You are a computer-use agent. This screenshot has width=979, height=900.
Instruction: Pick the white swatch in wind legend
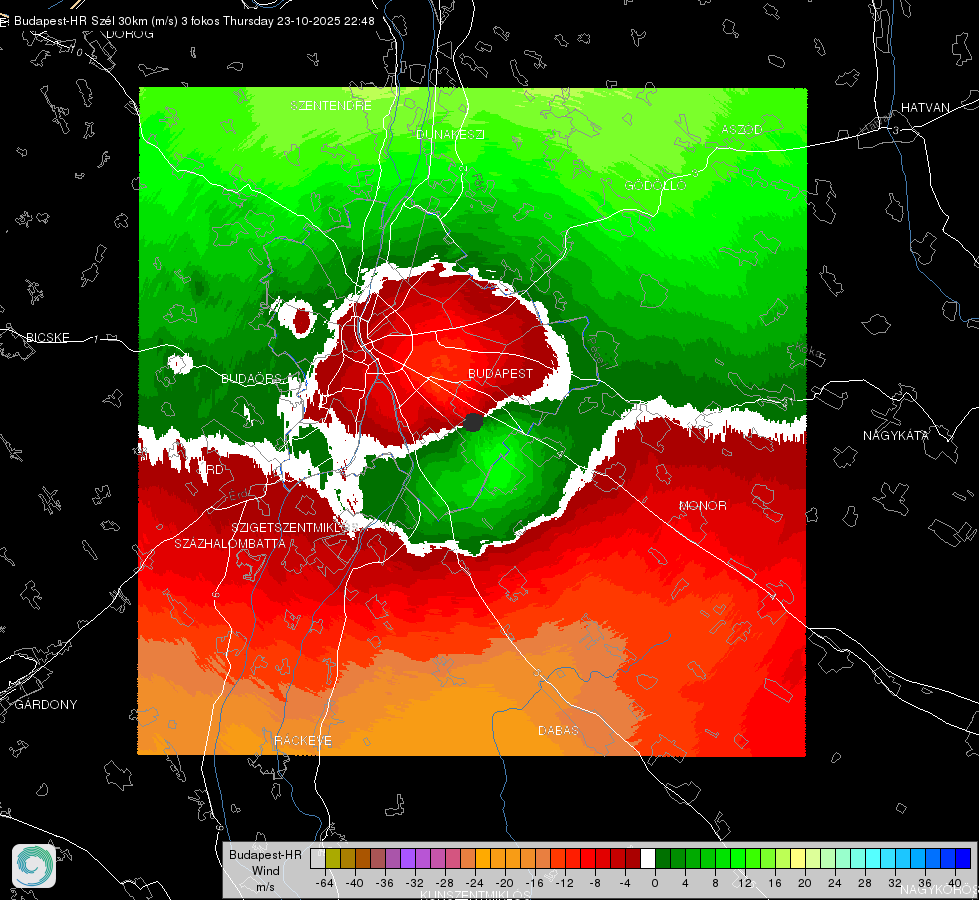(x=648, y=858)
